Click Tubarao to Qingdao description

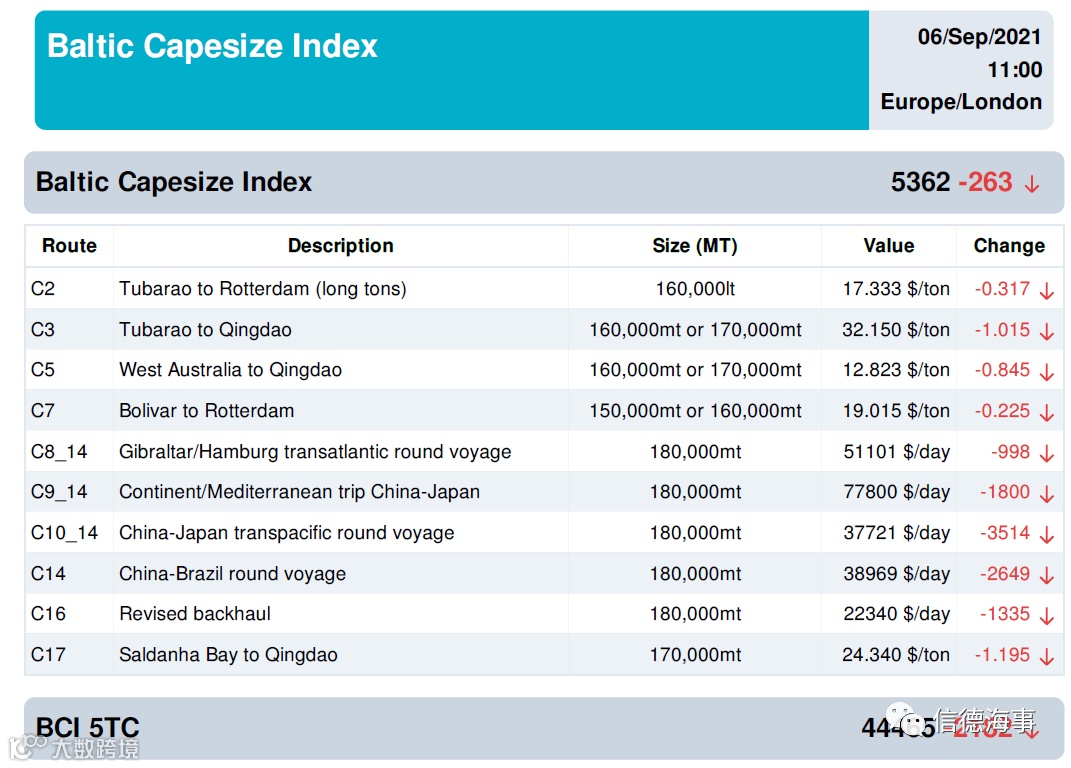pos(205,330)
